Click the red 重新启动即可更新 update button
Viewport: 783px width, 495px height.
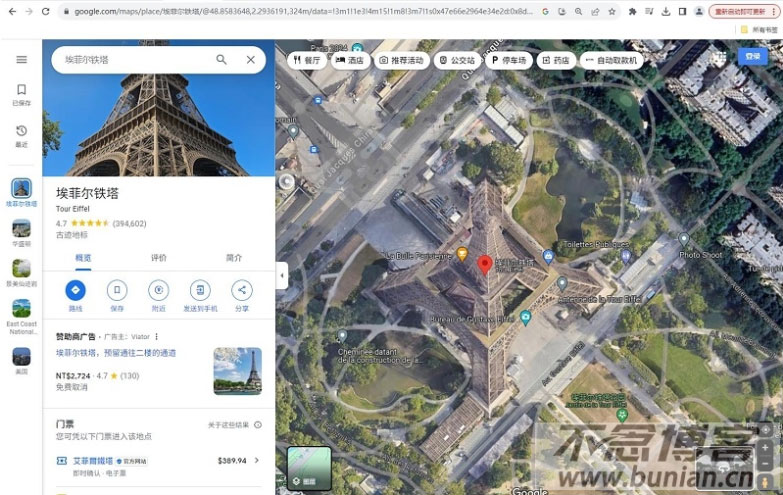coord(744,11)
